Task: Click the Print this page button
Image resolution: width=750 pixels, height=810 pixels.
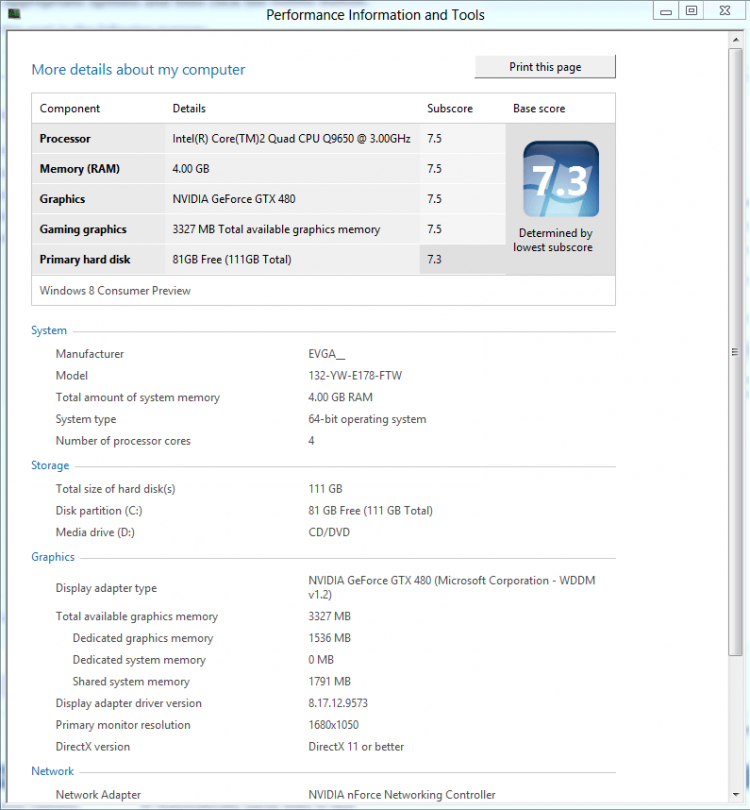Action: [x=545, y=67]
